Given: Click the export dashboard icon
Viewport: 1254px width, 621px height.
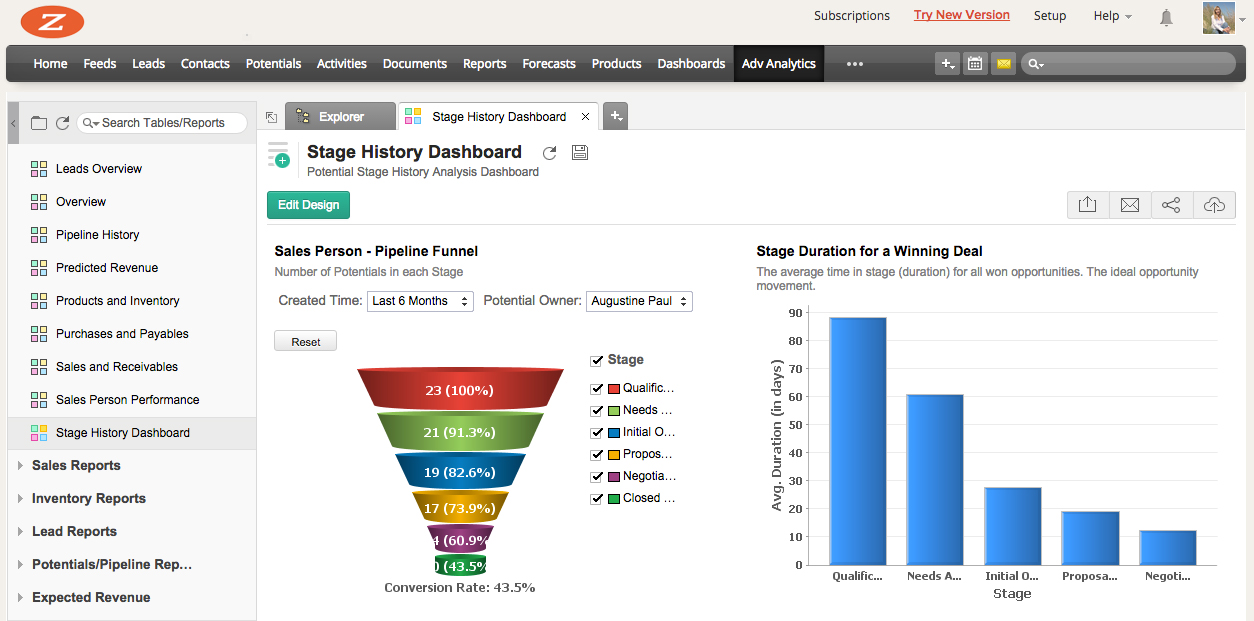Looking at the screenshot, I should [1088, 205].
